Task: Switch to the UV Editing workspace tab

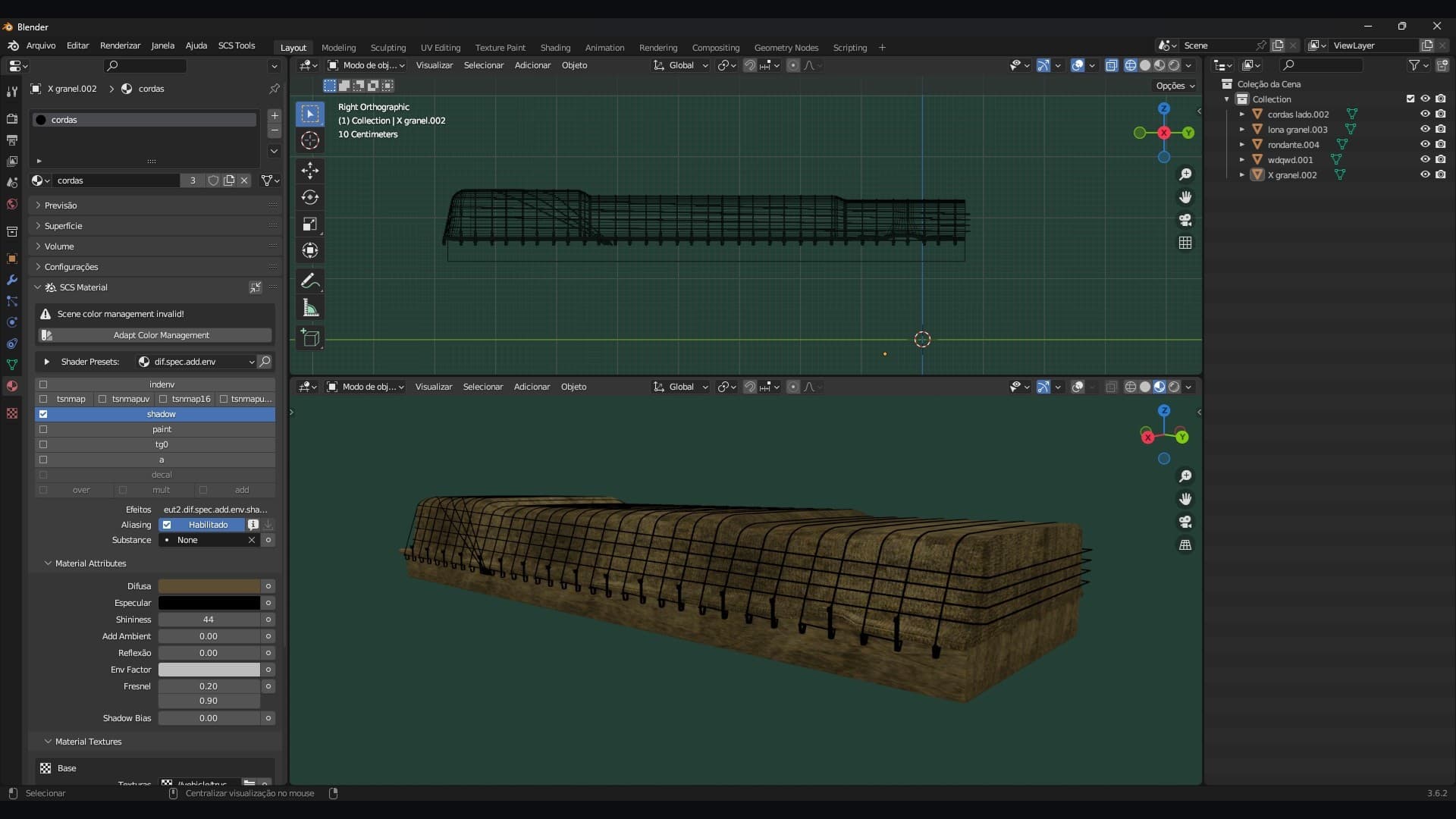Action: (441, 48)
